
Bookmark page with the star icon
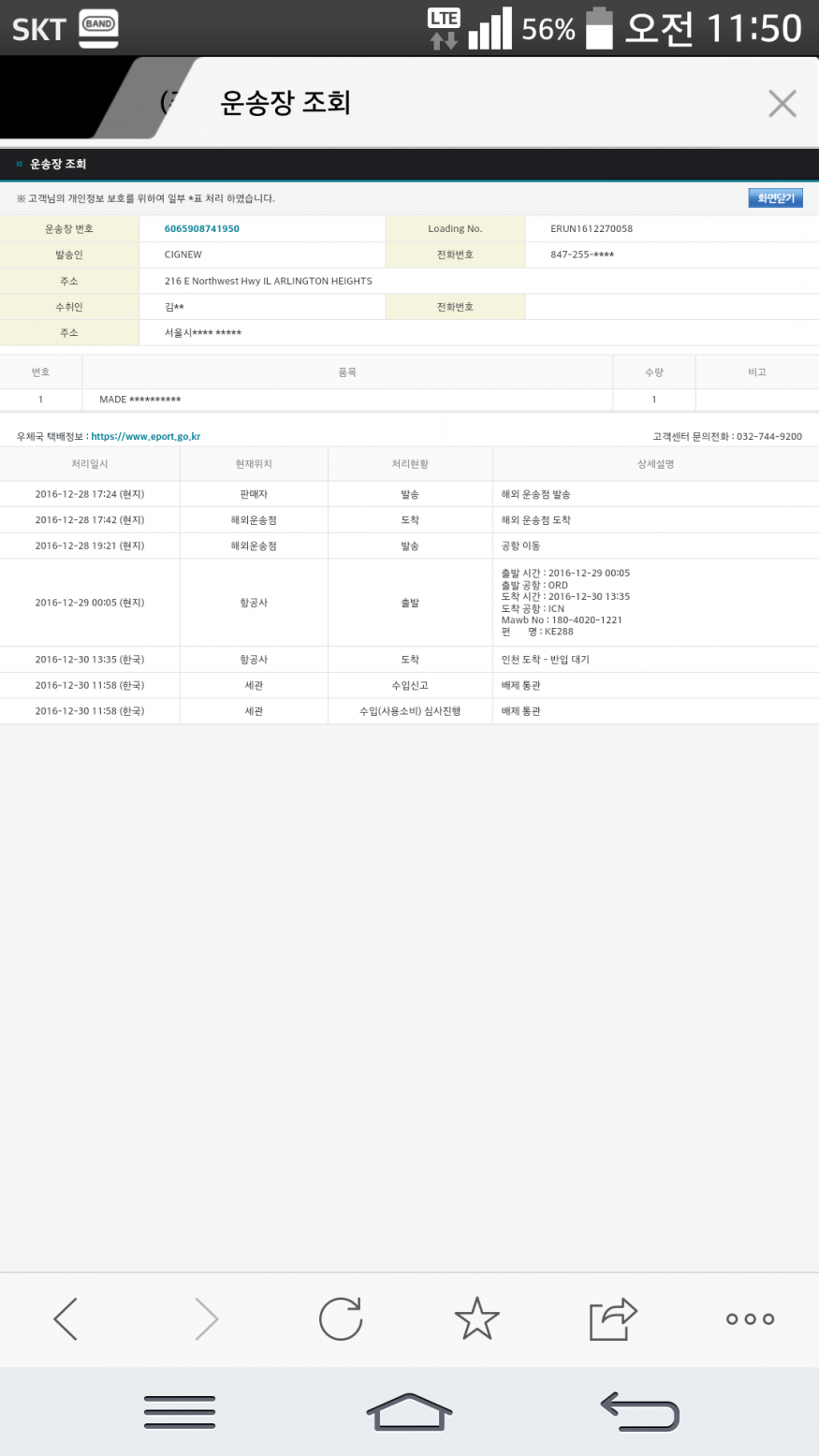[476, 1319]
